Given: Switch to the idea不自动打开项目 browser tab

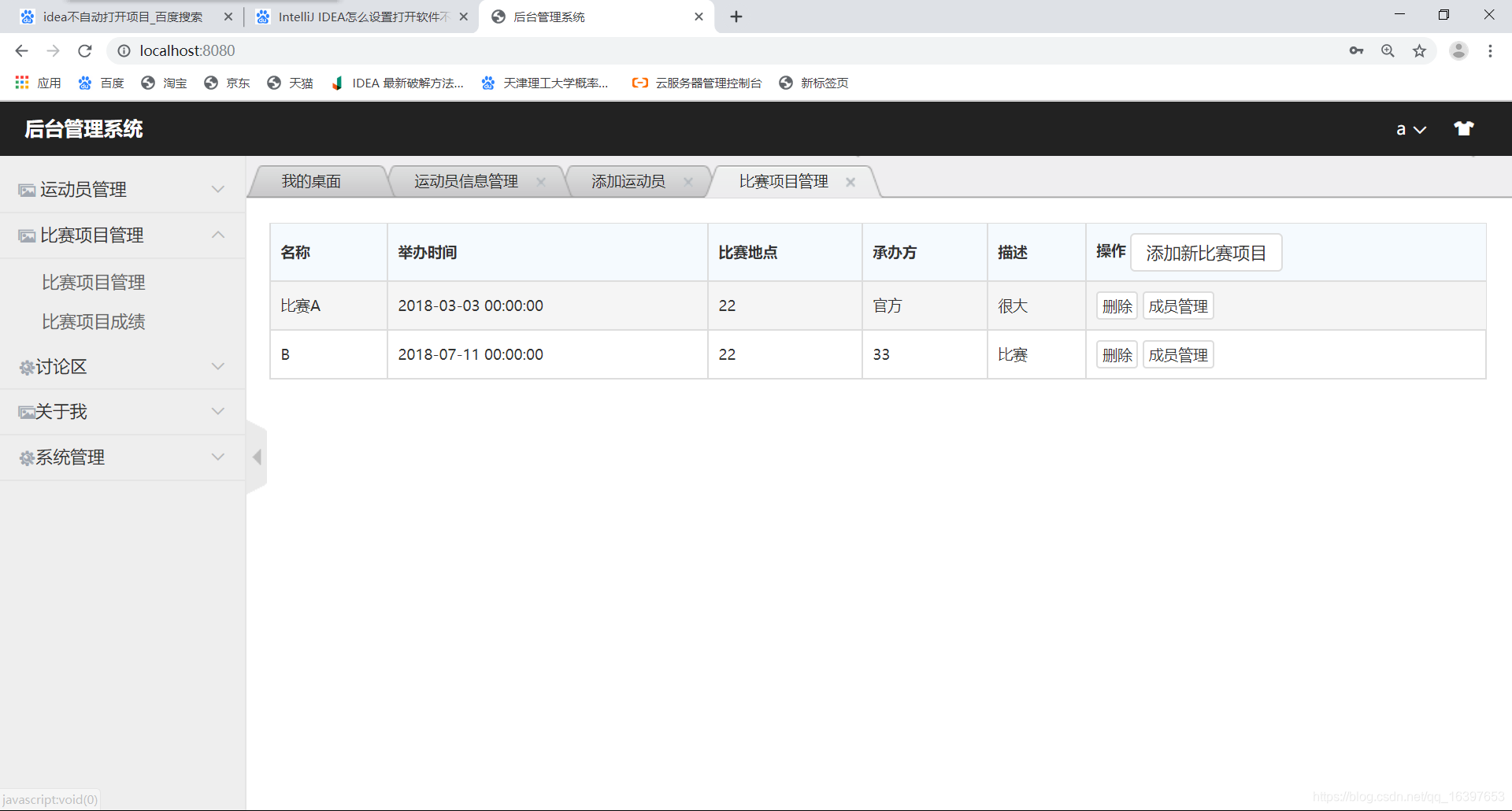Looking at the screenshot, I should pos(122,17).
